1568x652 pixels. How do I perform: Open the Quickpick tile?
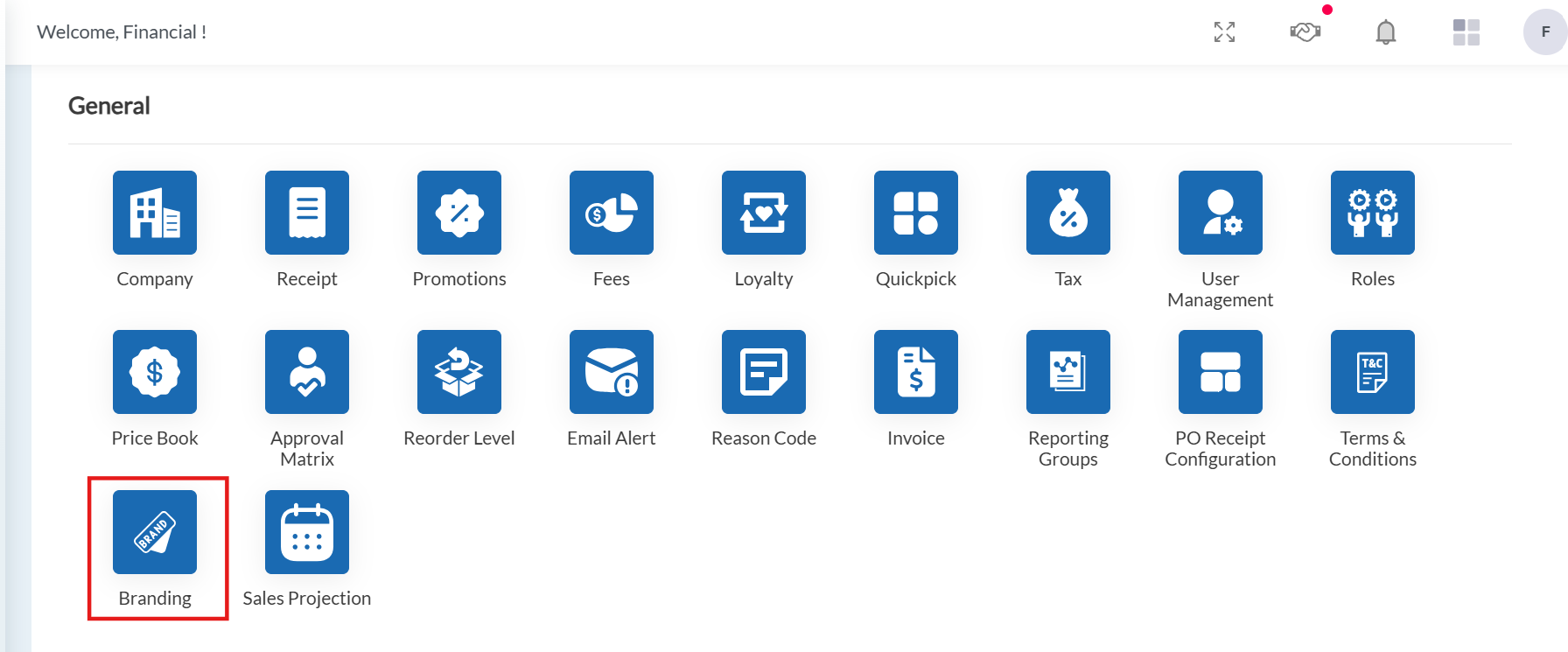point(916,213)
